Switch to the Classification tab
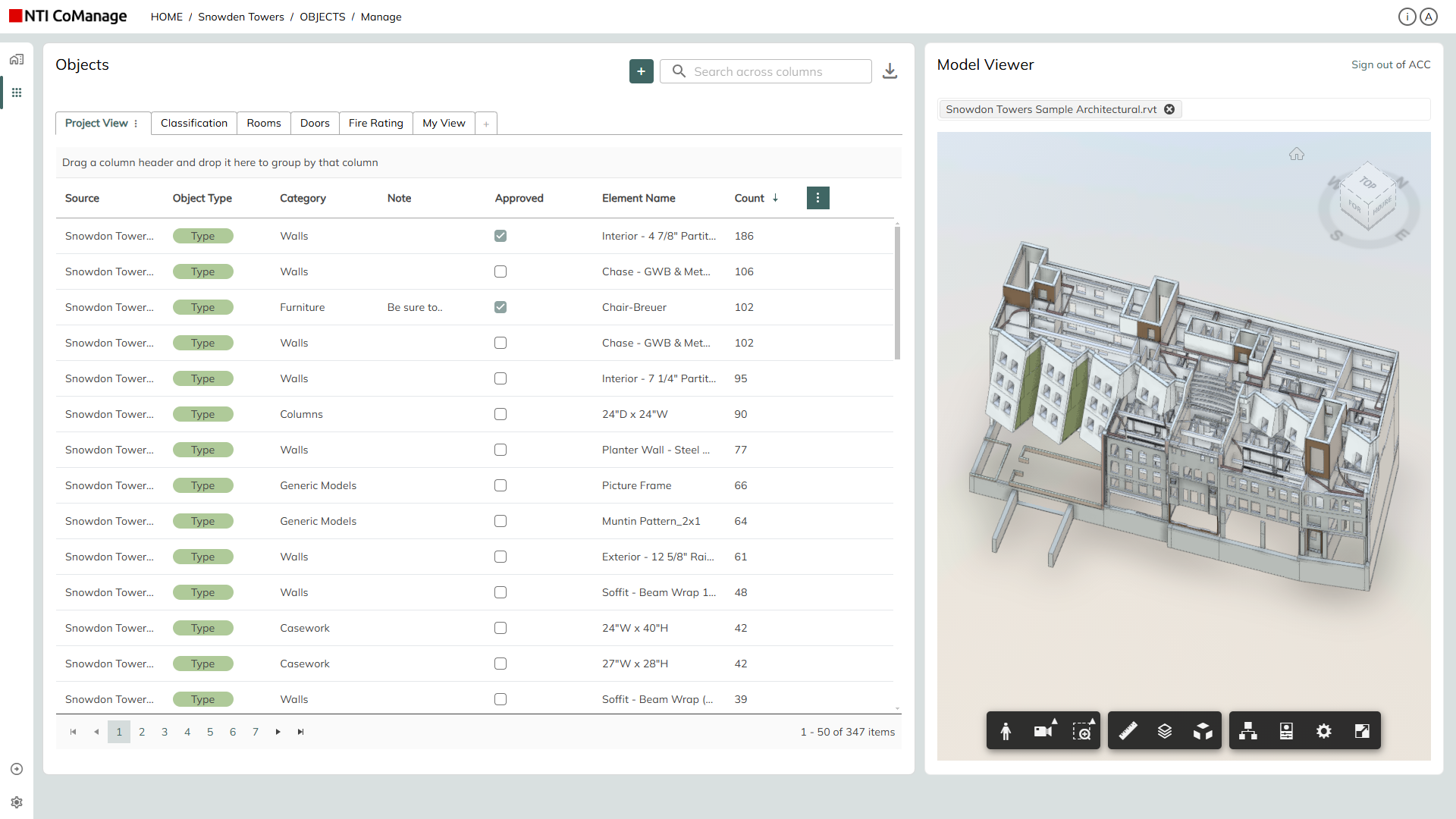1456x819 pixels. [194, 123]
